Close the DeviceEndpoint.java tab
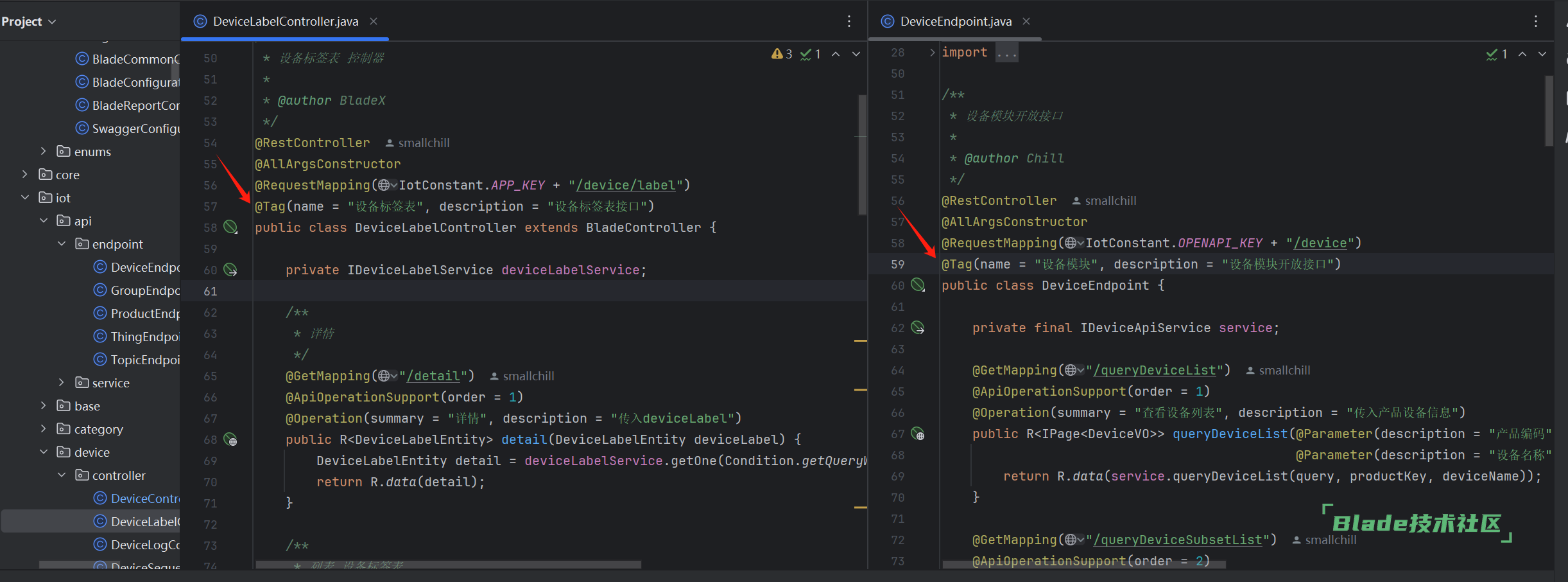This screenshot has height=582, width=1568. pyautogui.click(x=1026, y=21)
